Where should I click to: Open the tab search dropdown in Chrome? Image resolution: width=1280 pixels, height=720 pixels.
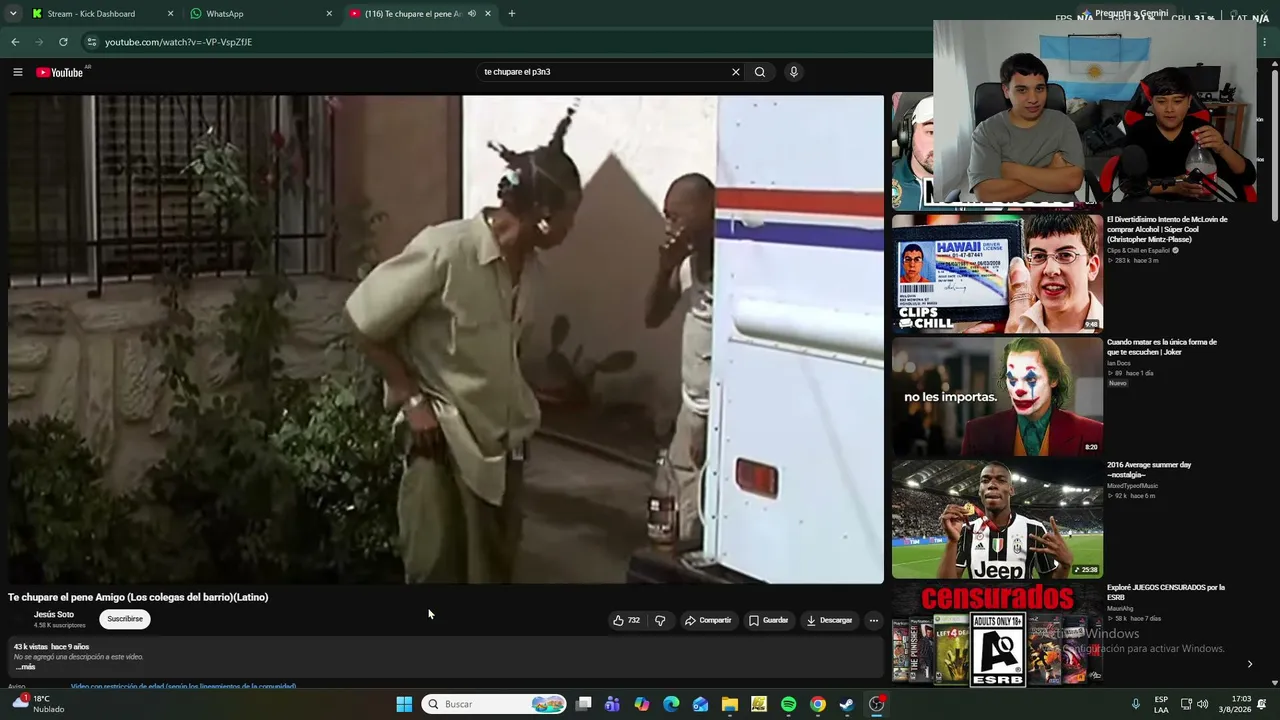tap(13, 14)
